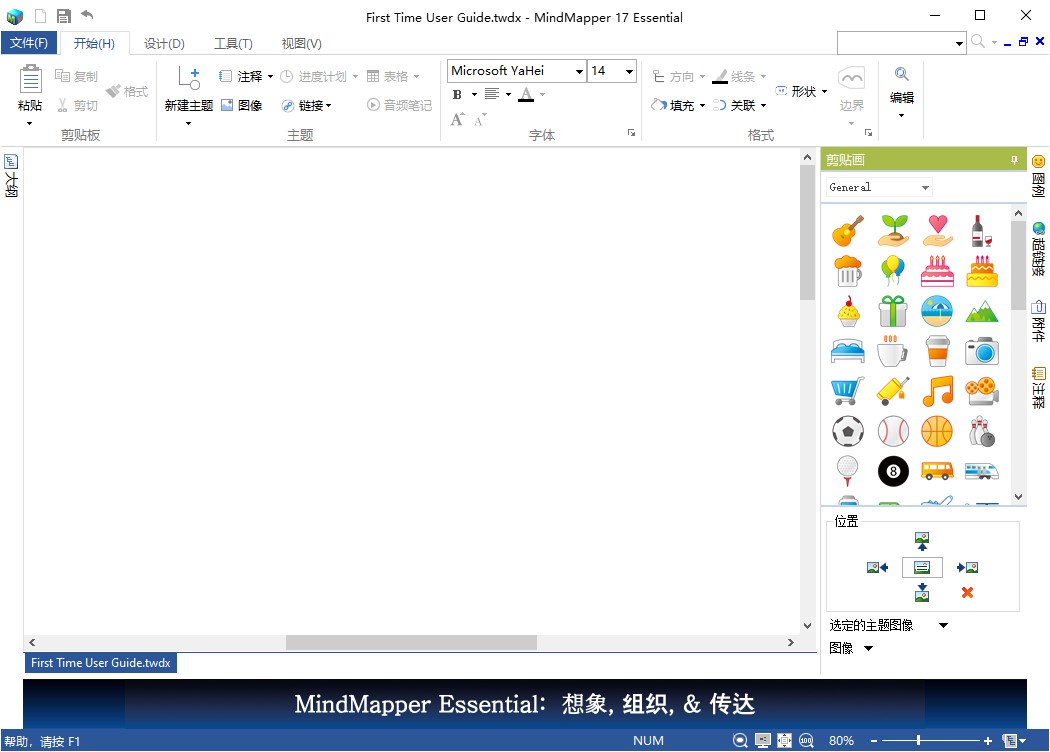Click the zoom out minus button
The width and height of the screenshot is (1050, 752).
[x=873, y=741]
